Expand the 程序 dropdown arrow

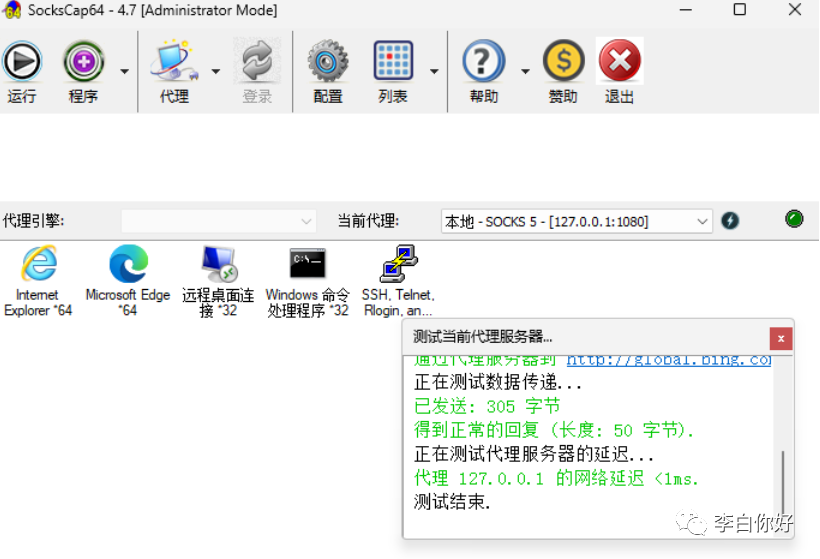[x=124, y=71]
